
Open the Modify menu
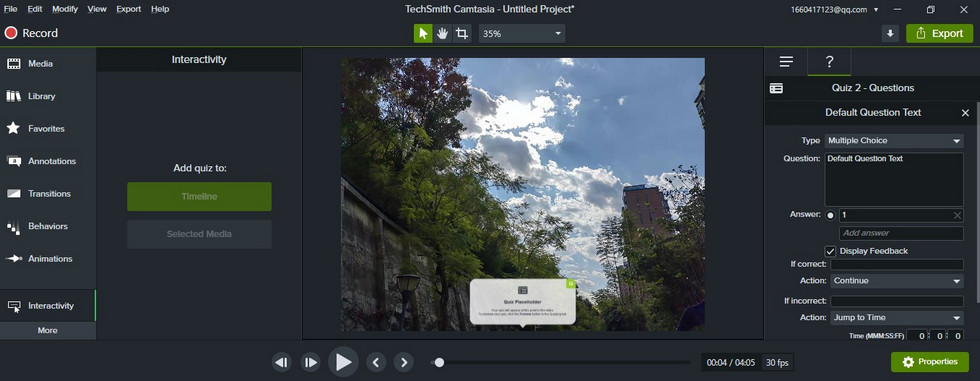pyautogui.click(x=65, y=9)
